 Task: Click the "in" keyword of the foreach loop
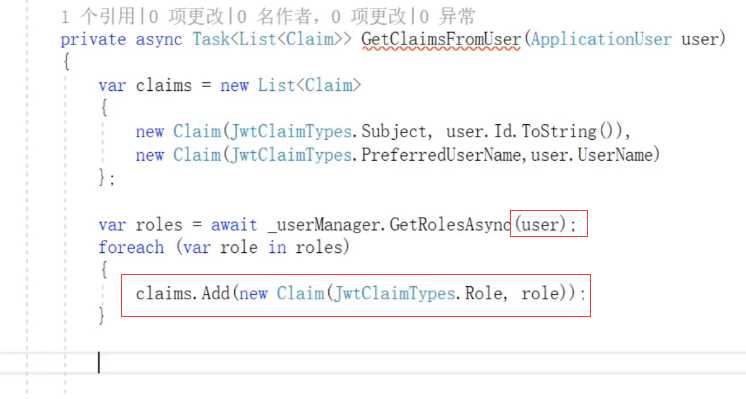pyautogui.click(x=277, y=247)
